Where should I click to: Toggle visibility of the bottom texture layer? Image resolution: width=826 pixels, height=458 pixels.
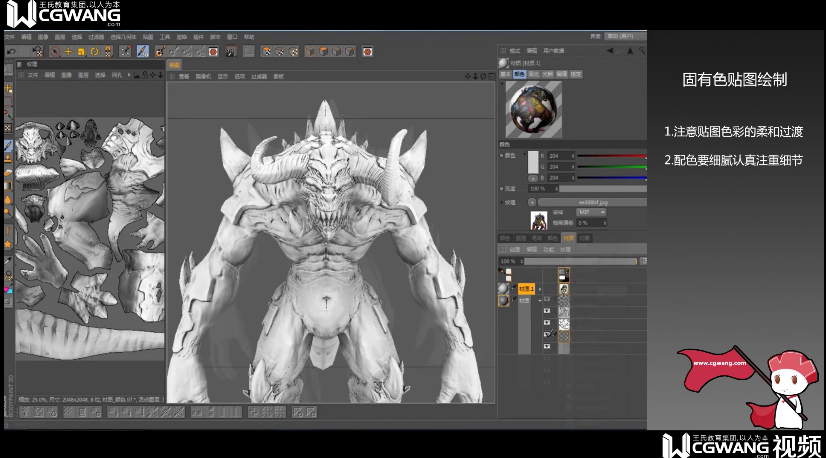(x=546, y=346)
